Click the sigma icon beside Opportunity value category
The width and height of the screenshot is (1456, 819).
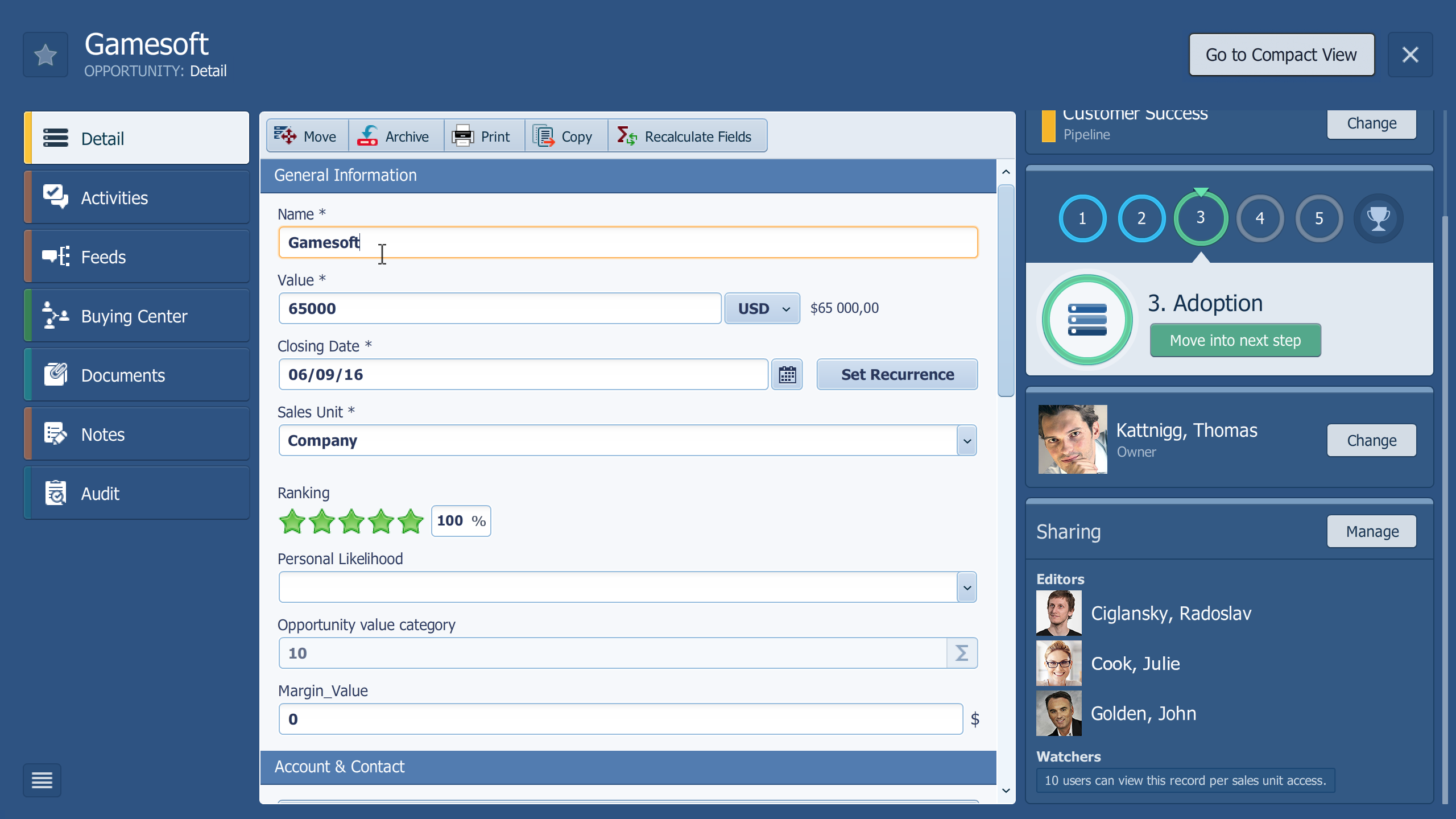[961, 653]
